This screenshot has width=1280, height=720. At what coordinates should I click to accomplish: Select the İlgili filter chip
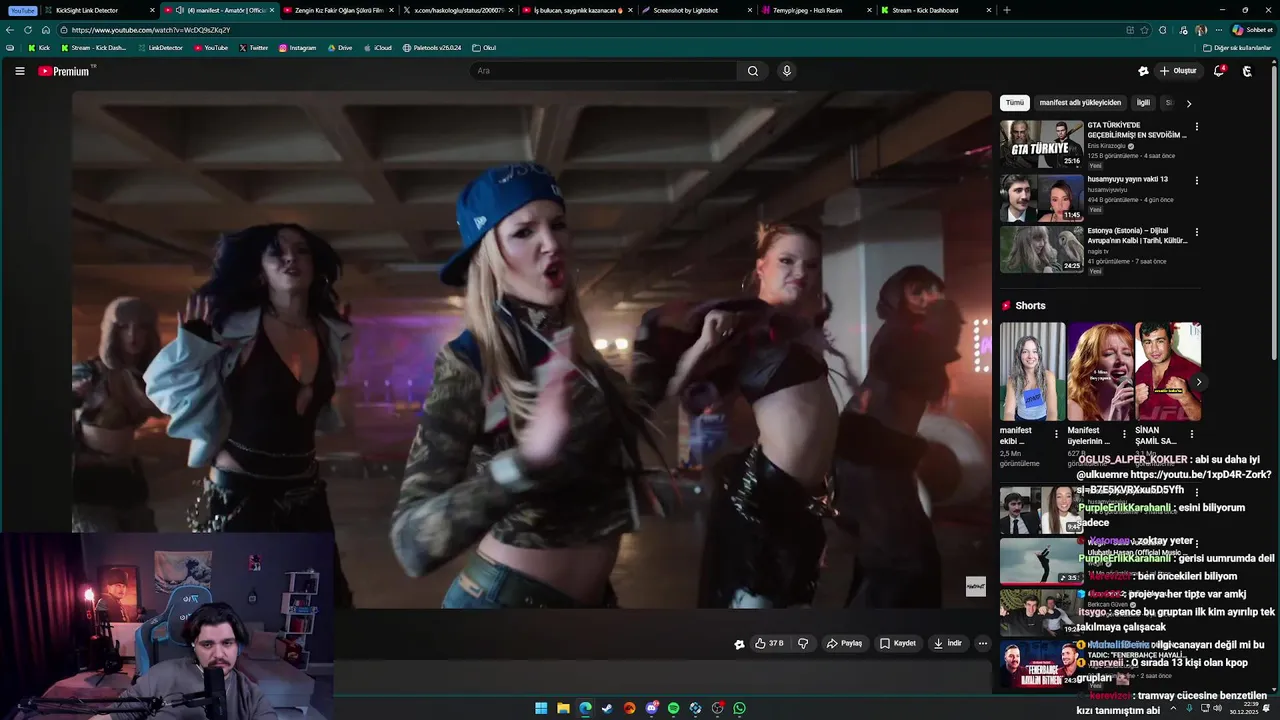[1143, 103]
